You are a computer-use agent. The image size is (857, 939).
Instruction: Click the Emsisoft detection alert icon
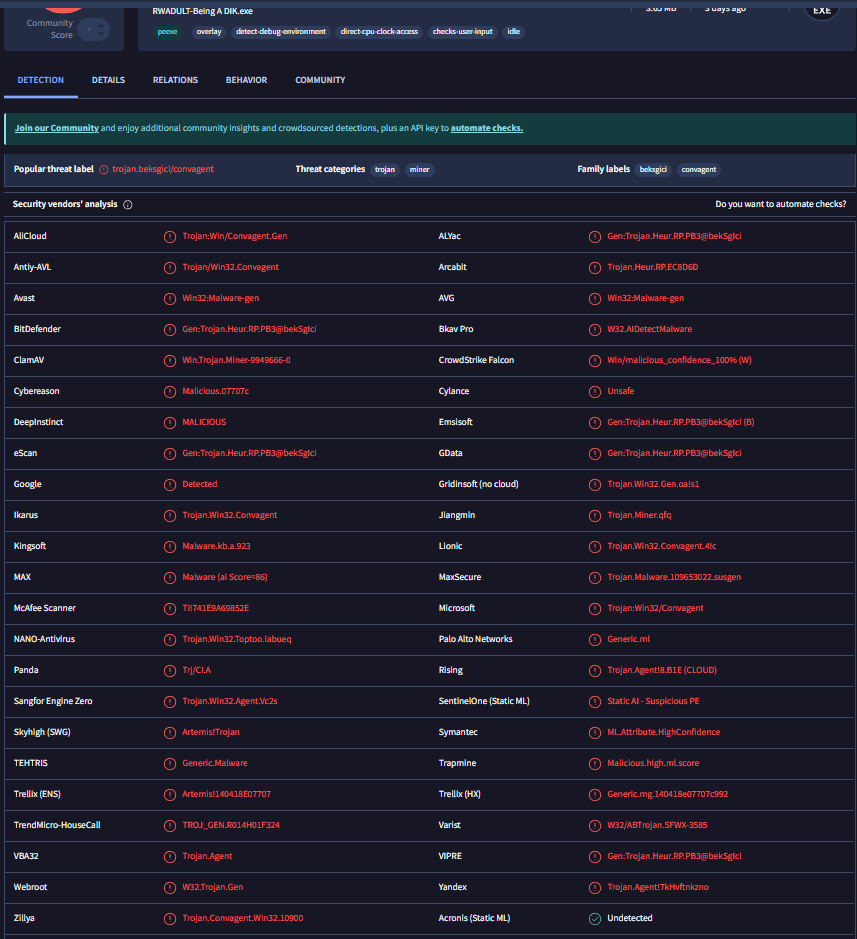coord(595,423)
